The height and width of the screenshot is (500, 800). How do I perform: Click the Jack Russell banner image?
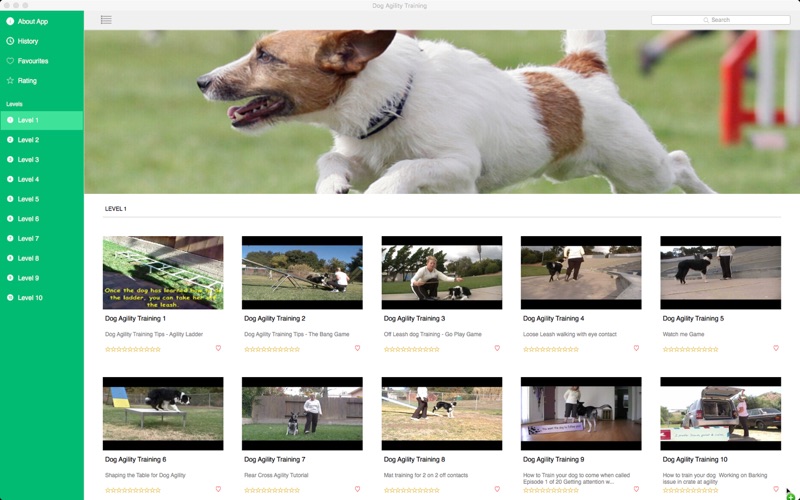pyautogui.click(x=442, y=112)
